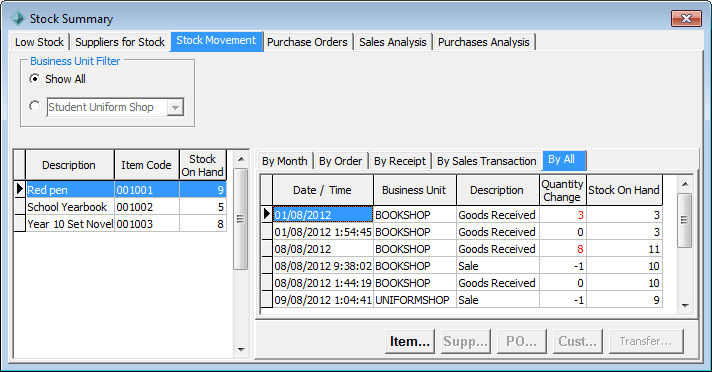Sort by the item list Description header
712x372 pixels.
[x=69, y=165]
